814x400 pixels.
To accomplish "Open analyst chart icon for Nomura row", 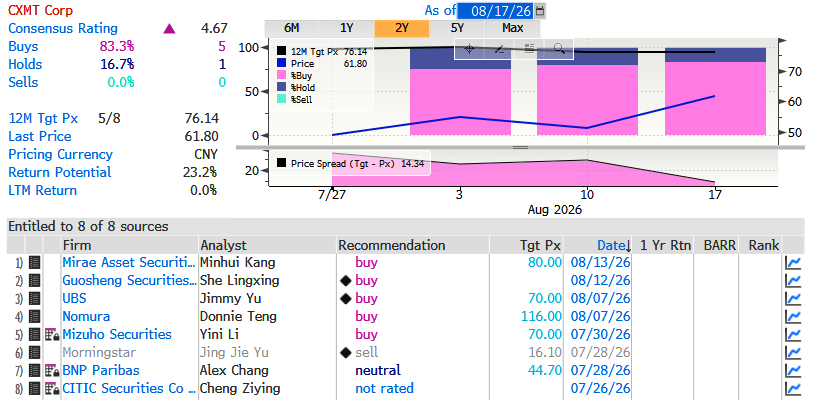I will (793, 316).
